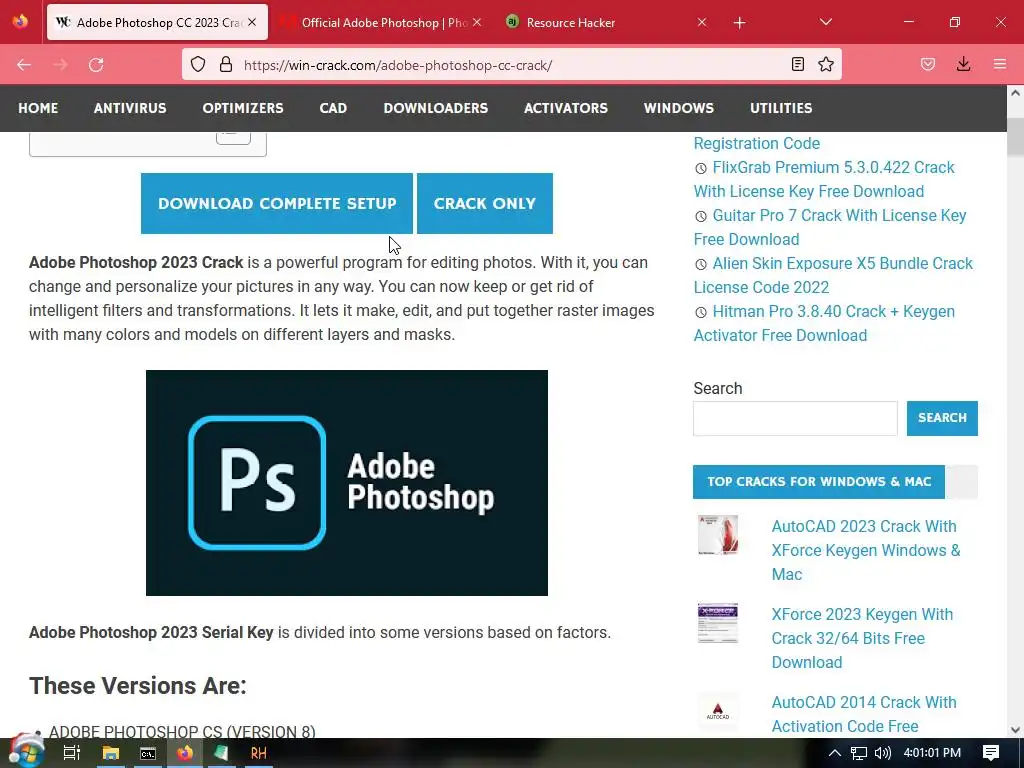Open the FlixGrab Premium 5.3.0.422 Crack link
1024x768 pixels.
824,180
